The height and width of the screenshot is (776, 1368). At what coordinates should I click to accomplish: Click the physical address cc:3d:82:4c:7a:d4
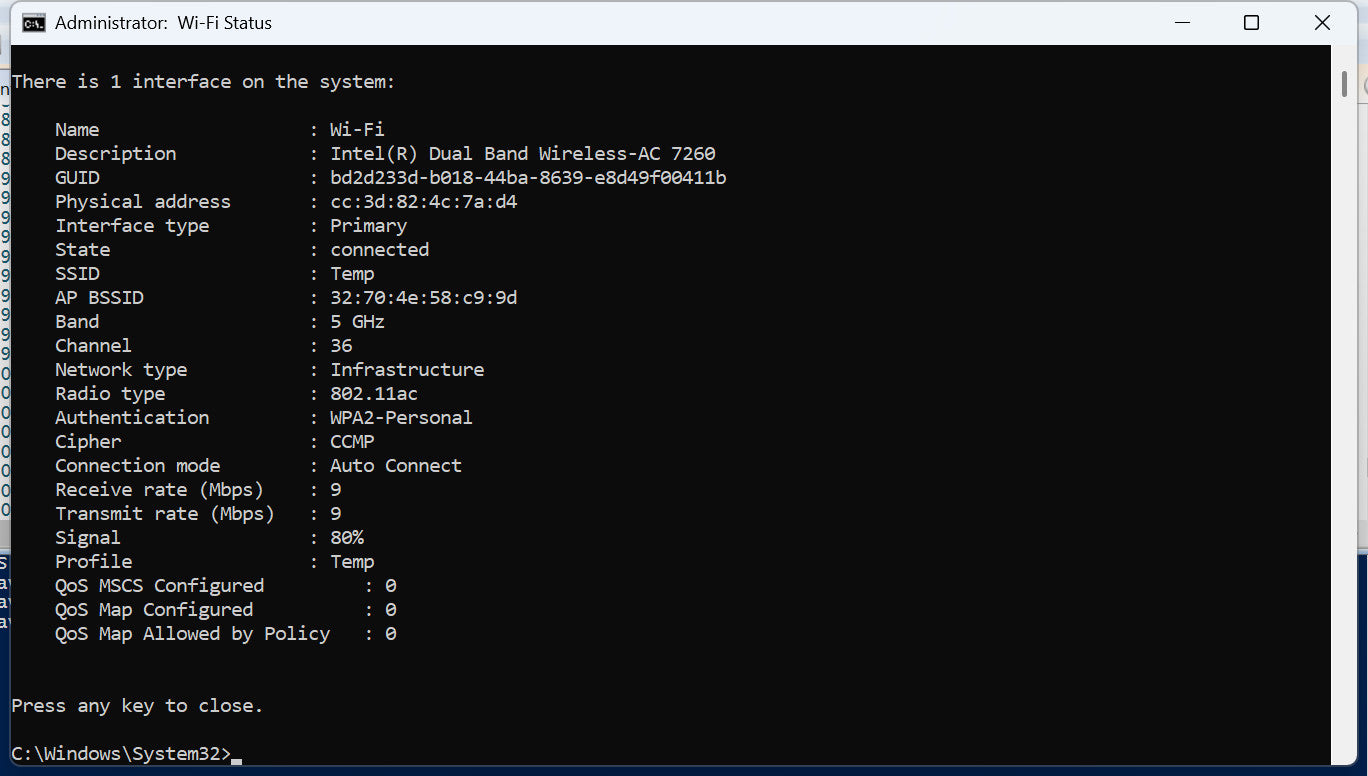pyautogui.click(x=423, y=202)
